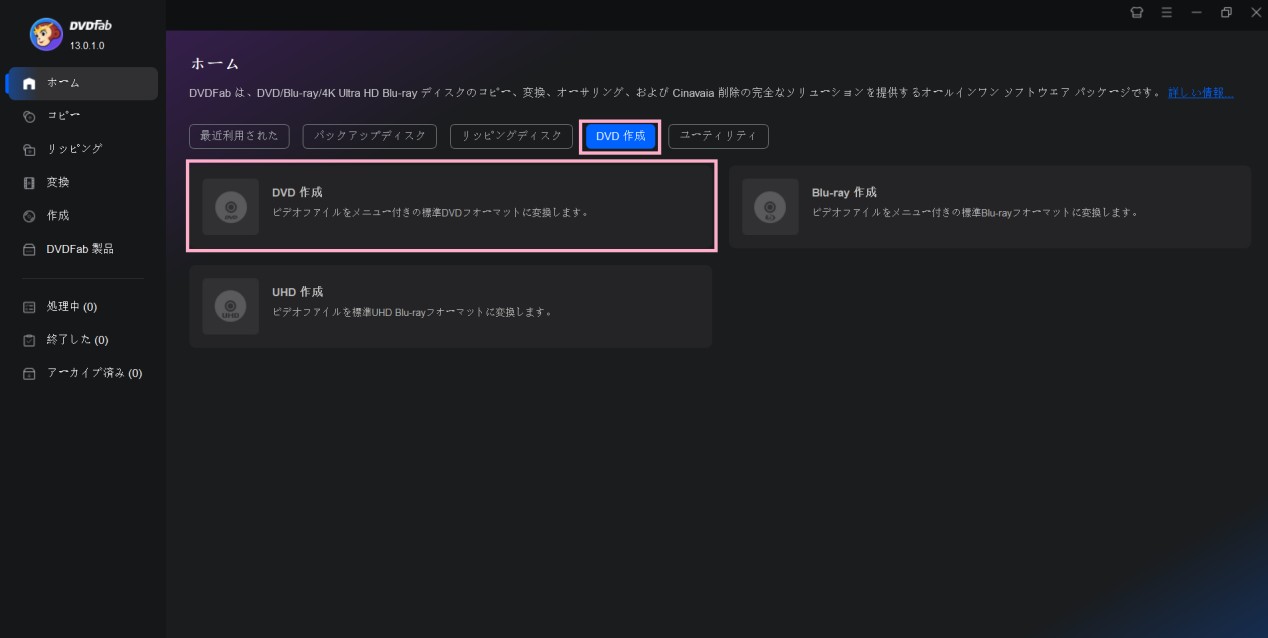This screenshot has height=638, width=1268.
Task: Click the ripping (リッピング) sidebar icon
Action: [29, 149]
